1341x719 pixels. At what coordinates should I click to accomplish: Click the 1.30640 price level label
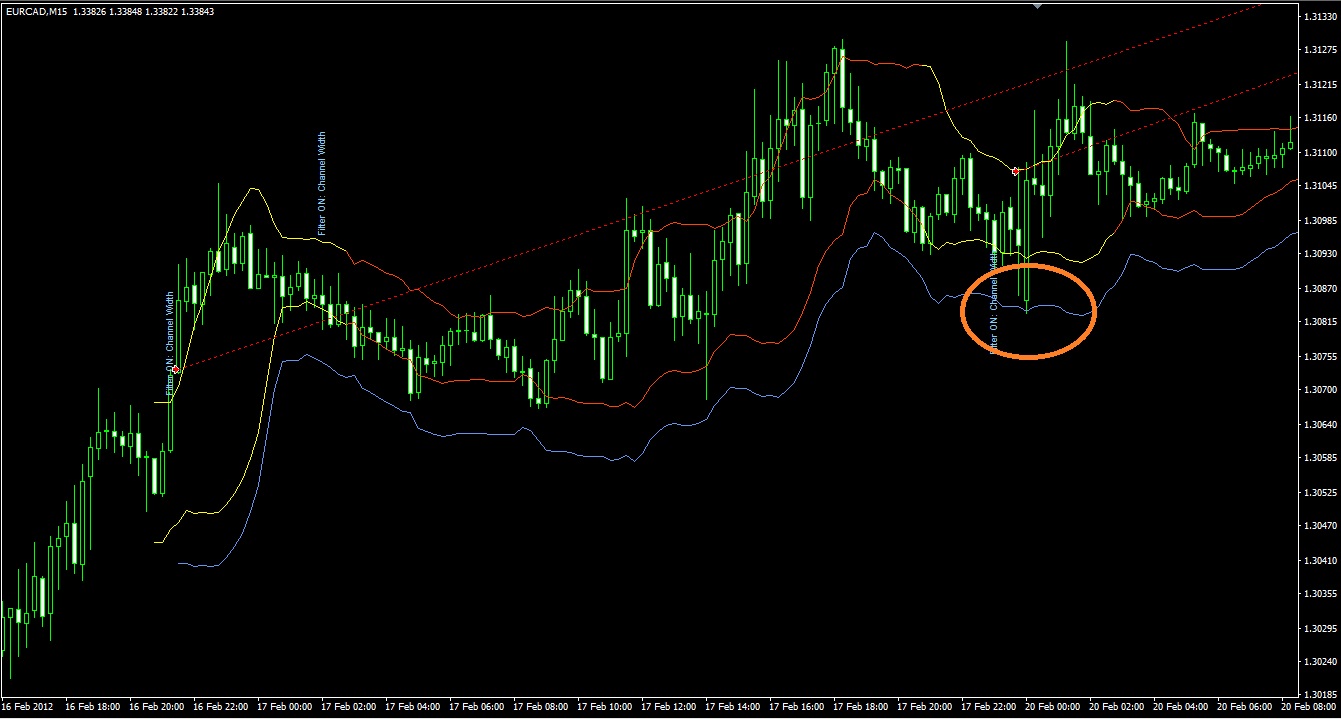point(1321,425)
